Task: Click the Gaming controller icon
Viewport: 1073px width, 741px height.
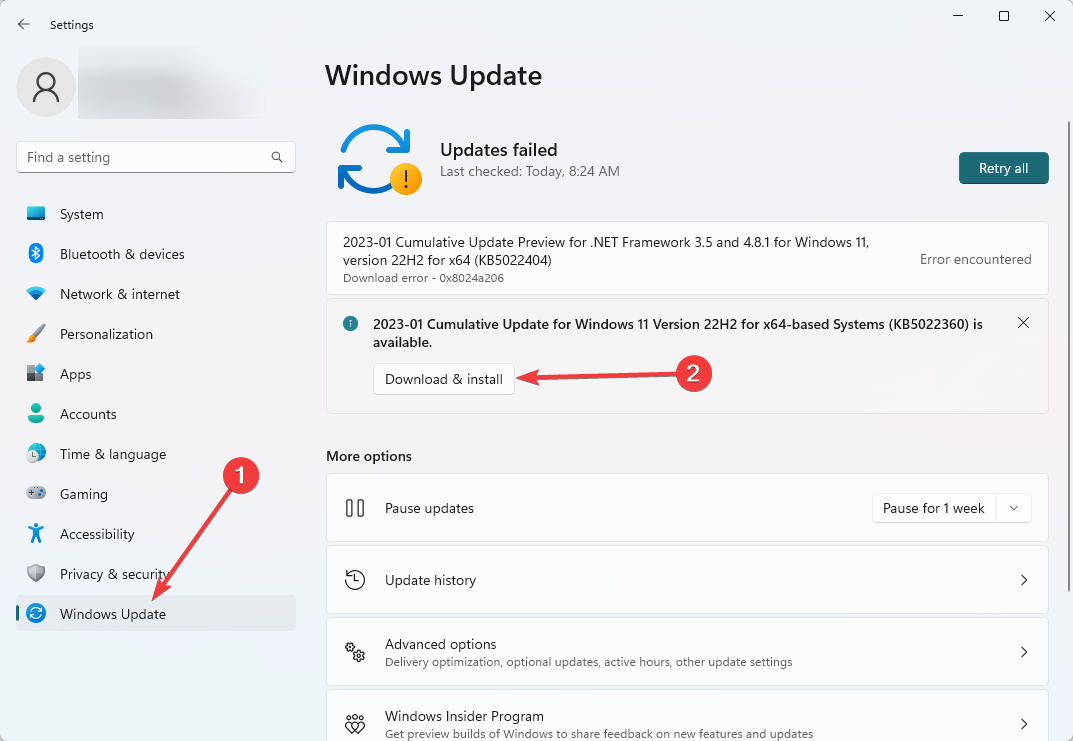Action: point(36,493)
